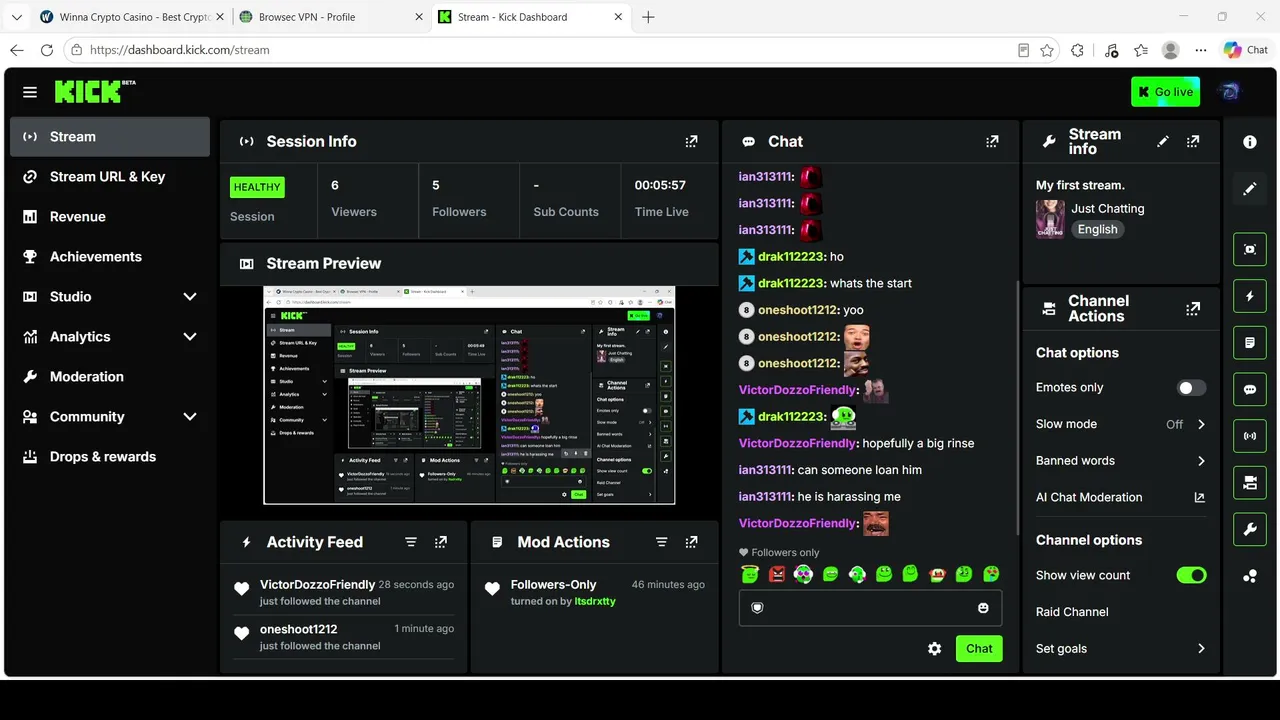Open Itsdrxtty profile link in Mod Actions
This screenshot has width=1280, height=720.
click(x=595, y=601)
